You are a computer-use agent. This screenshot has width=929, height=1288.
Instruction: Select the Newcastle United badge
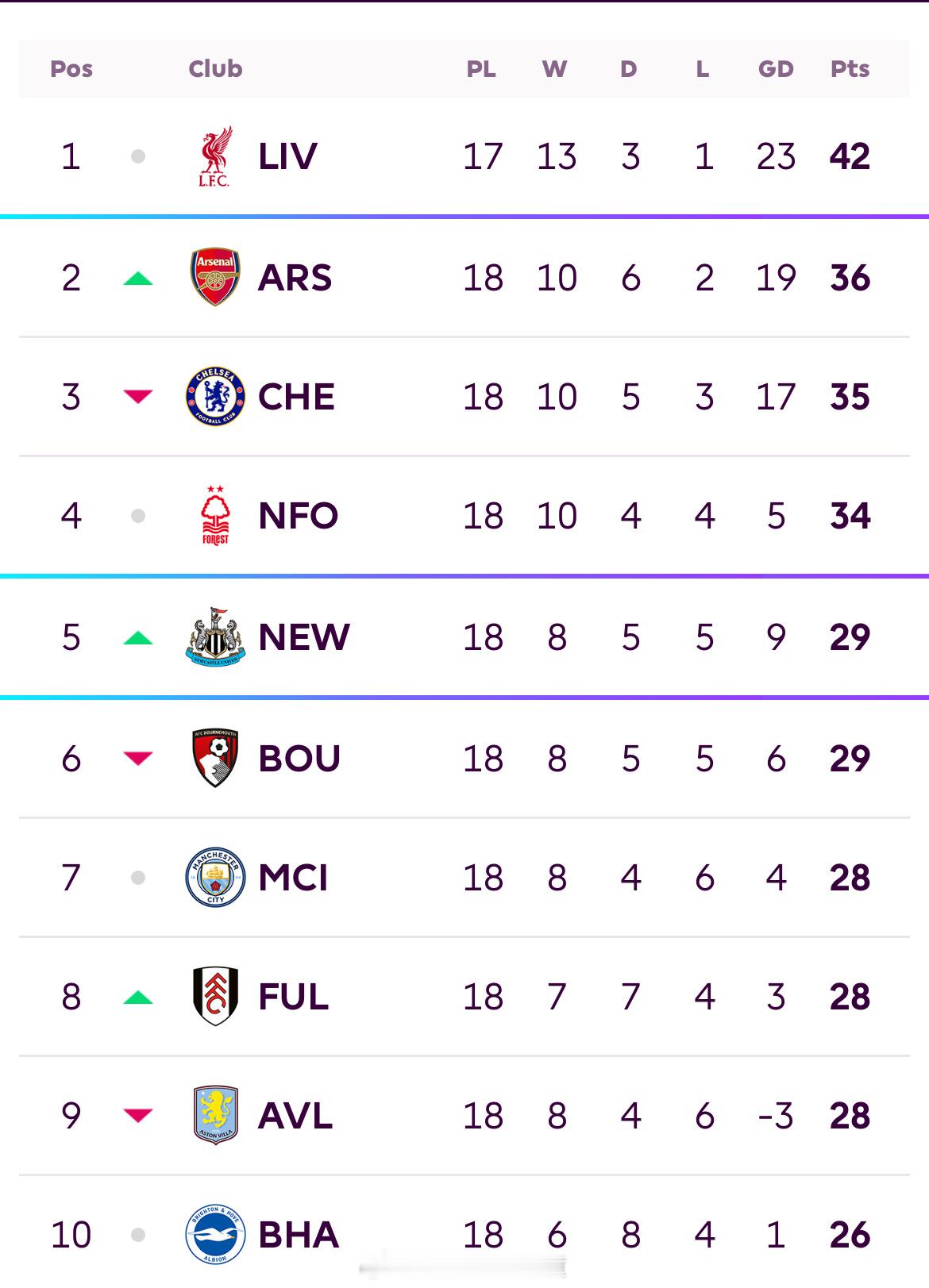(x=215, y=637)
